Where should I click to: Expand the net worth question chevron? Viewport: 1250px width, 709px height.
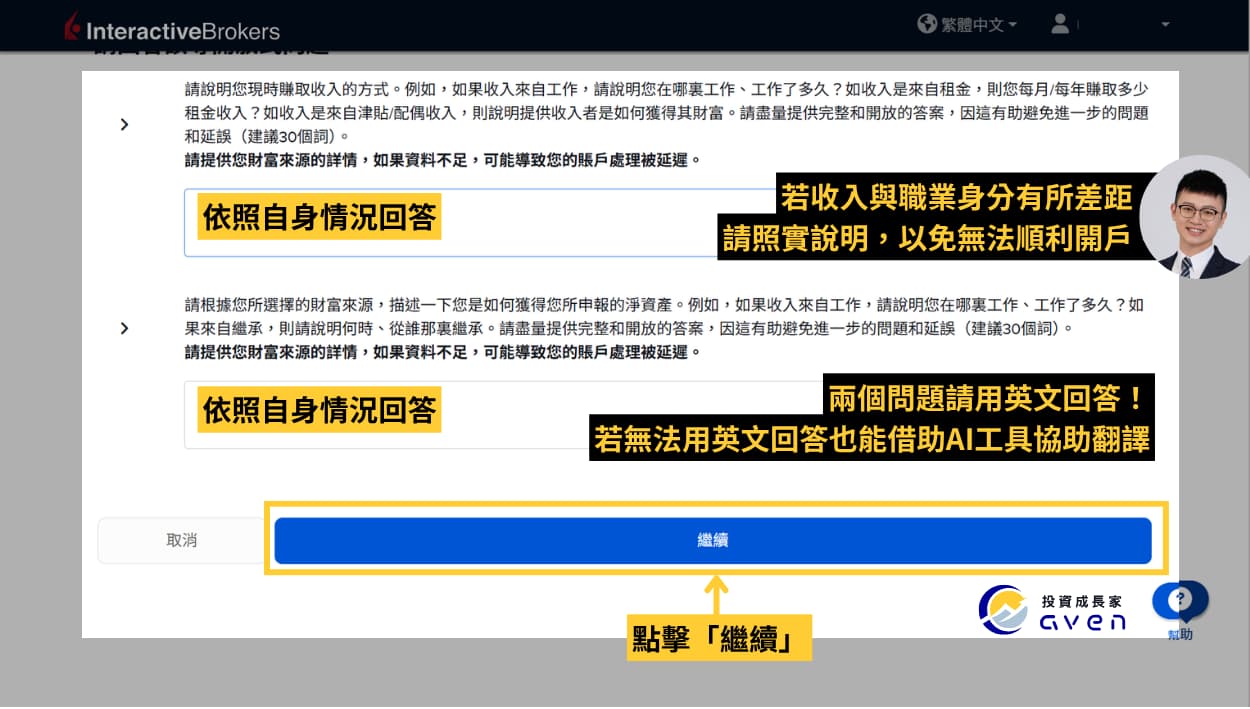pos(124,328)
